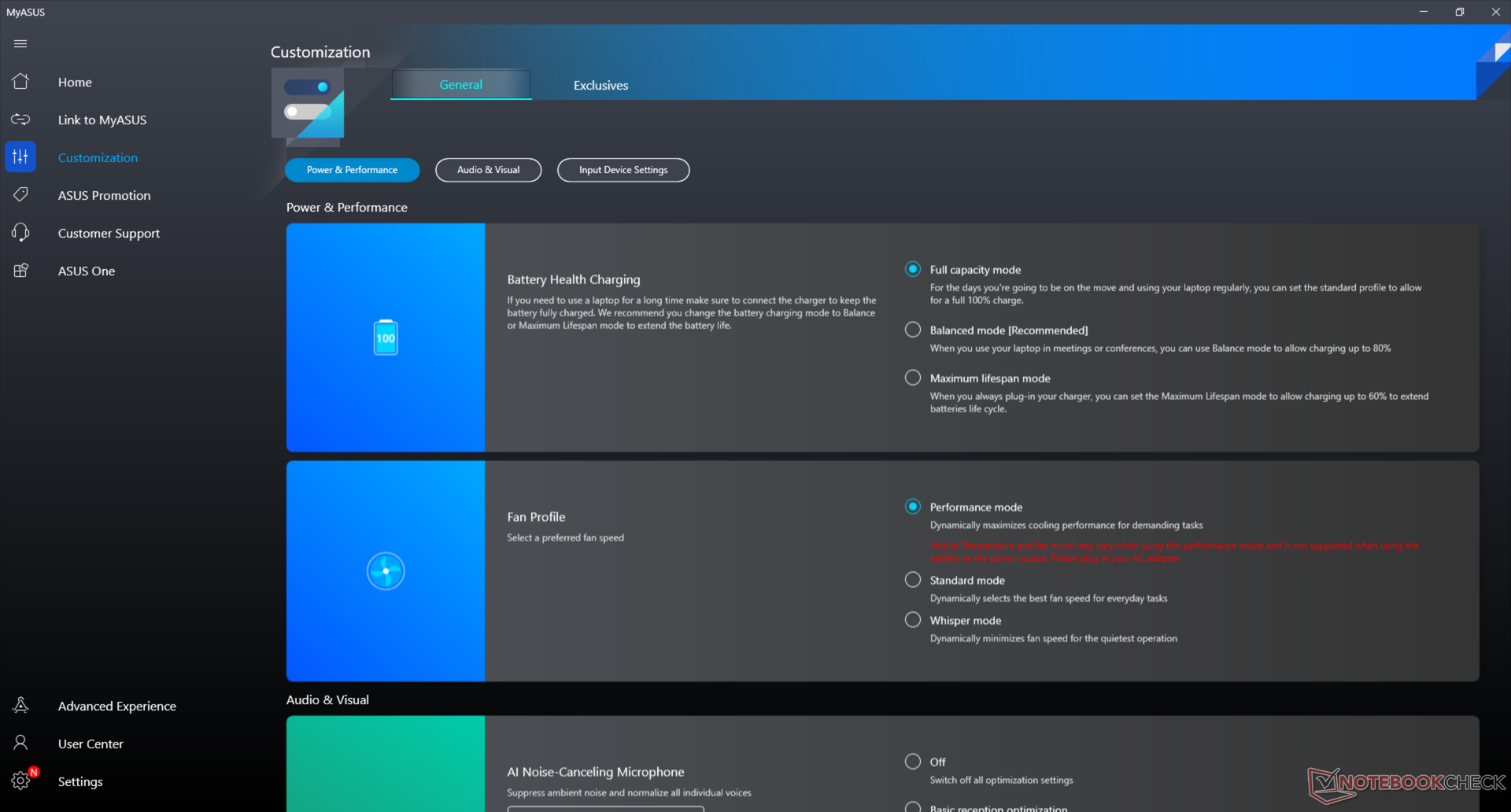Toggle the hamburger navigation menu
Image resolution: width=1511 pixels, height=812 pixels.
click(x=20, y=44)
